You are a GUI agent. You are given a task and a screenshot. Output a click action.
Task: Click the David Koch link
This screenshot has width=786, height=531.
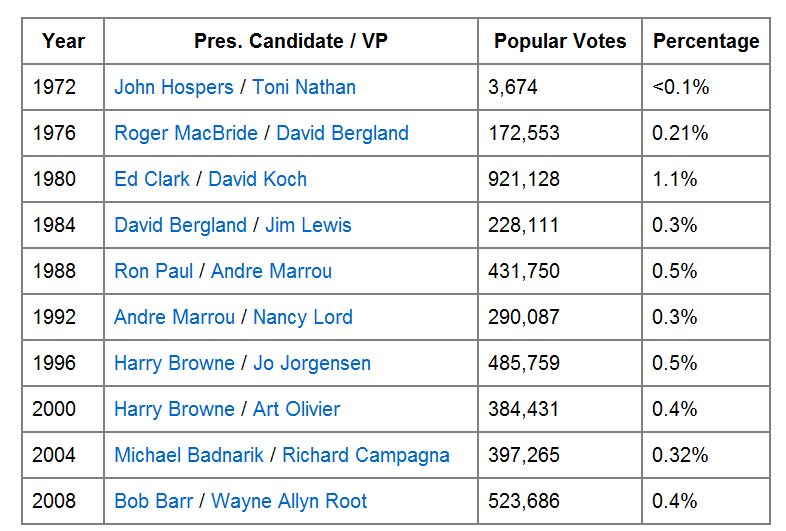[257, 179]
